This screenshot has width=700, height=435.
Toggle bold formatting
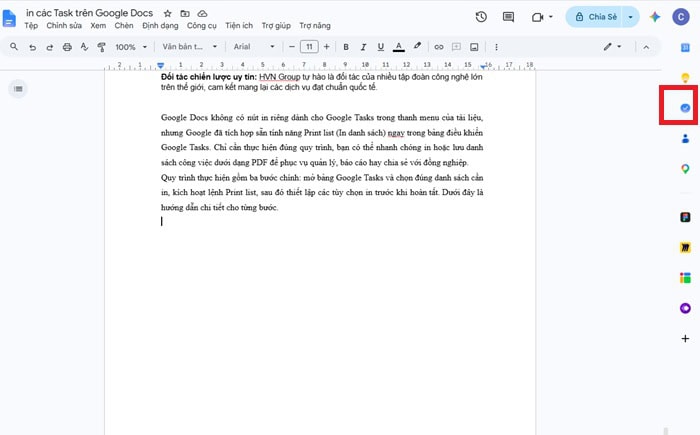[346, 47]
